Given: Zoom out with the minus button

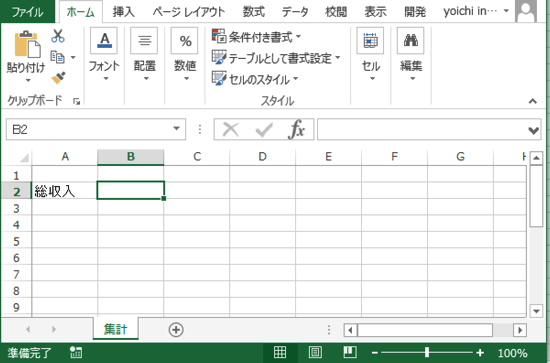Looking at the screenshot, I should [x=375, y=352].
